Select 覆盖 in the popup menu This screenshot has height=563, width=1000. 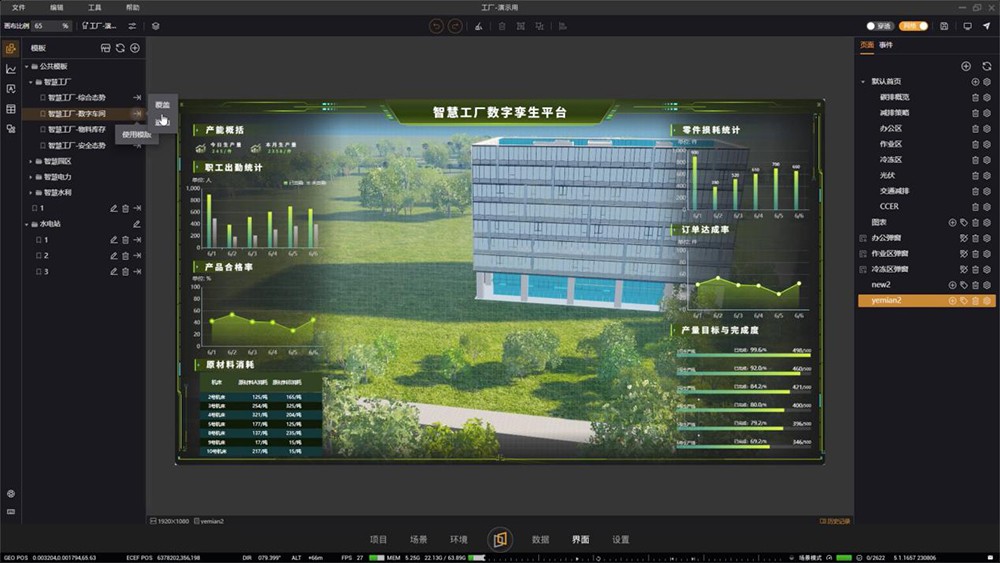point(162,104)
